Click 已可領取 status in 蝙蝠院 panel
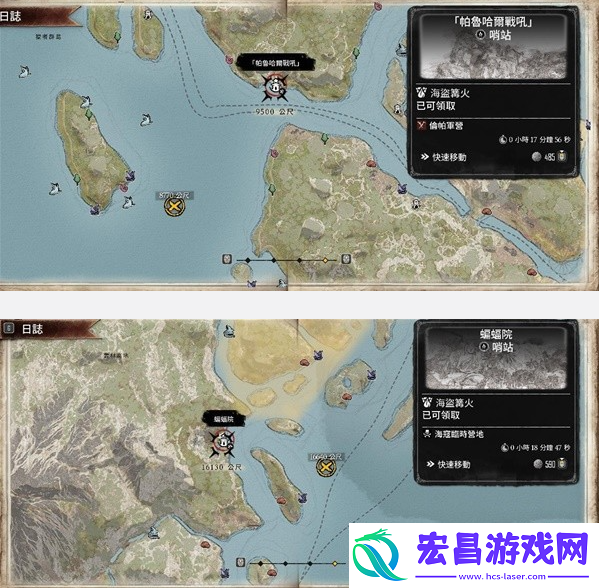The width and height of the screenshot is (599, 588). pos(441,415)
